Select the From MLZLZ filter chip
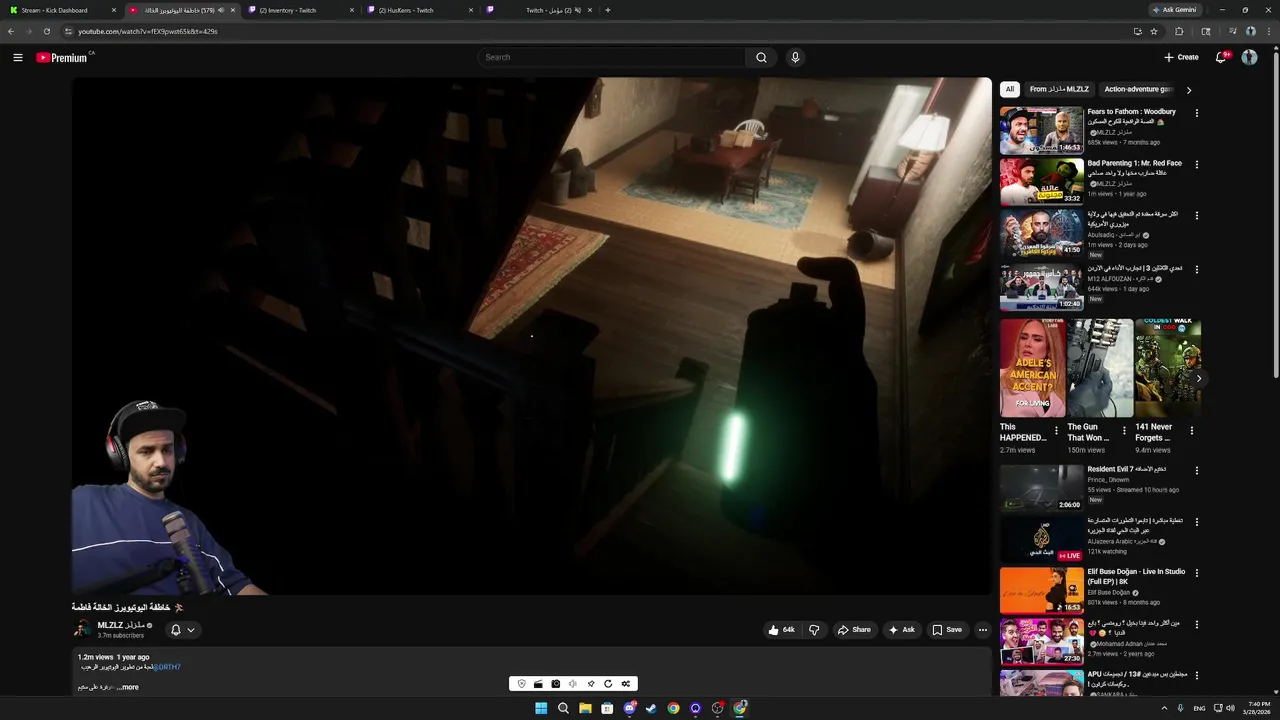Screen dimensions: 1280x720 pyautogui.click(x=1059, y=89)
